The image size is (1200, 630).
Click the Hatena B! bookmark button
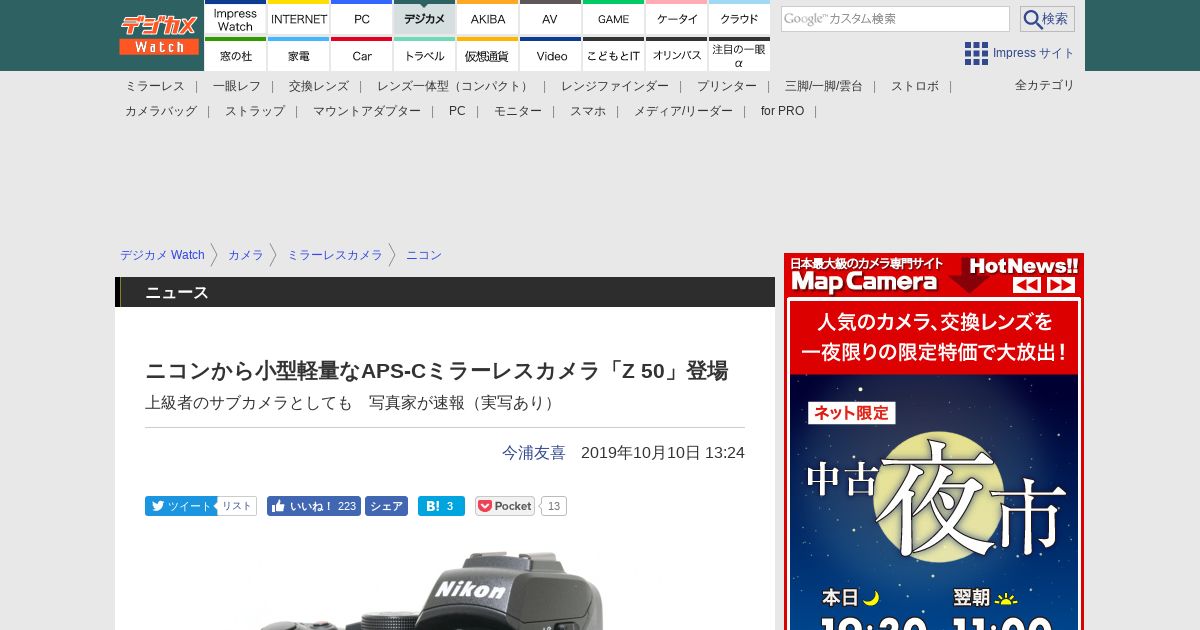[441, 506]
